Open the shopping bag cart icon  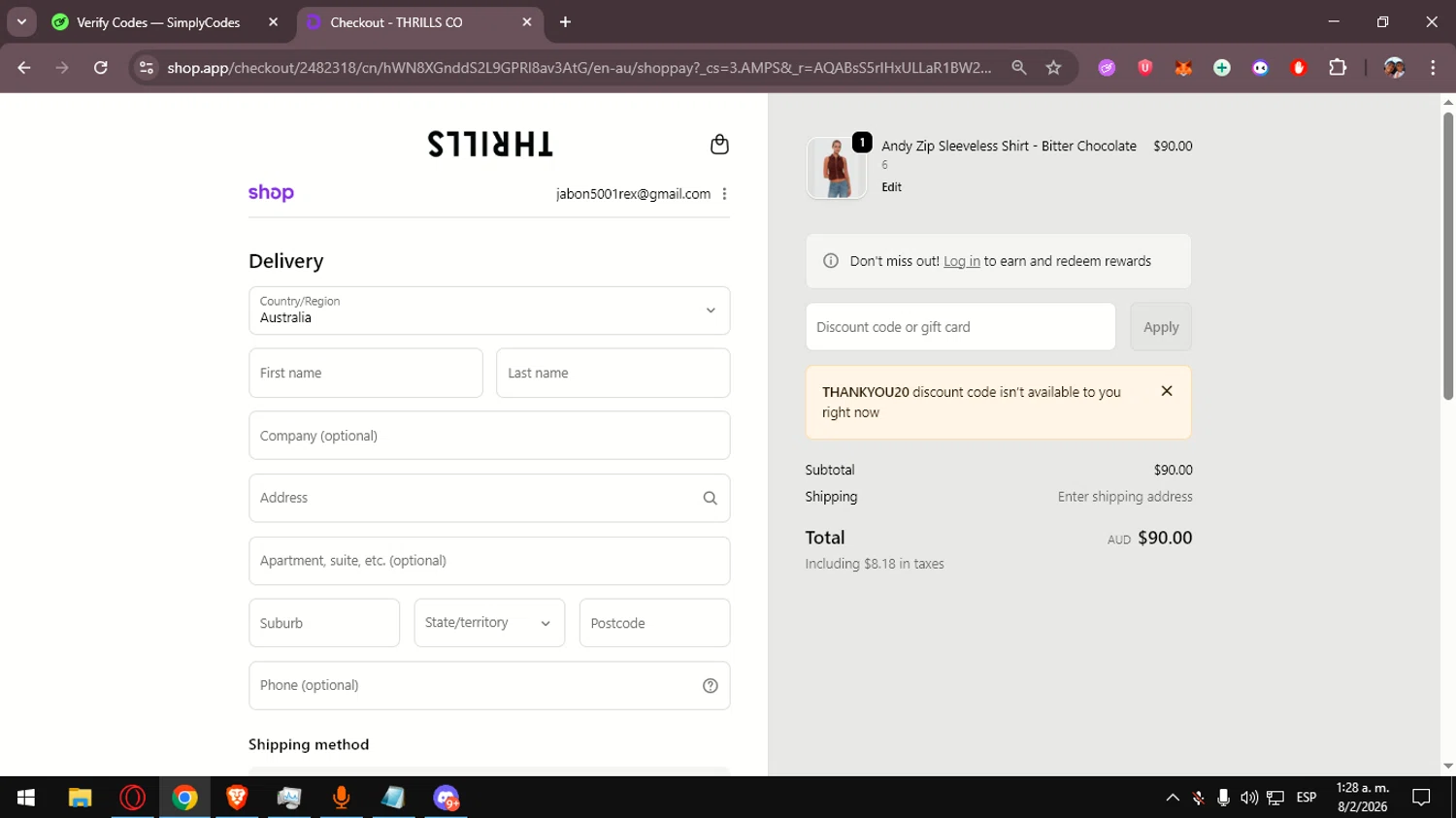(x=719, y=145)
